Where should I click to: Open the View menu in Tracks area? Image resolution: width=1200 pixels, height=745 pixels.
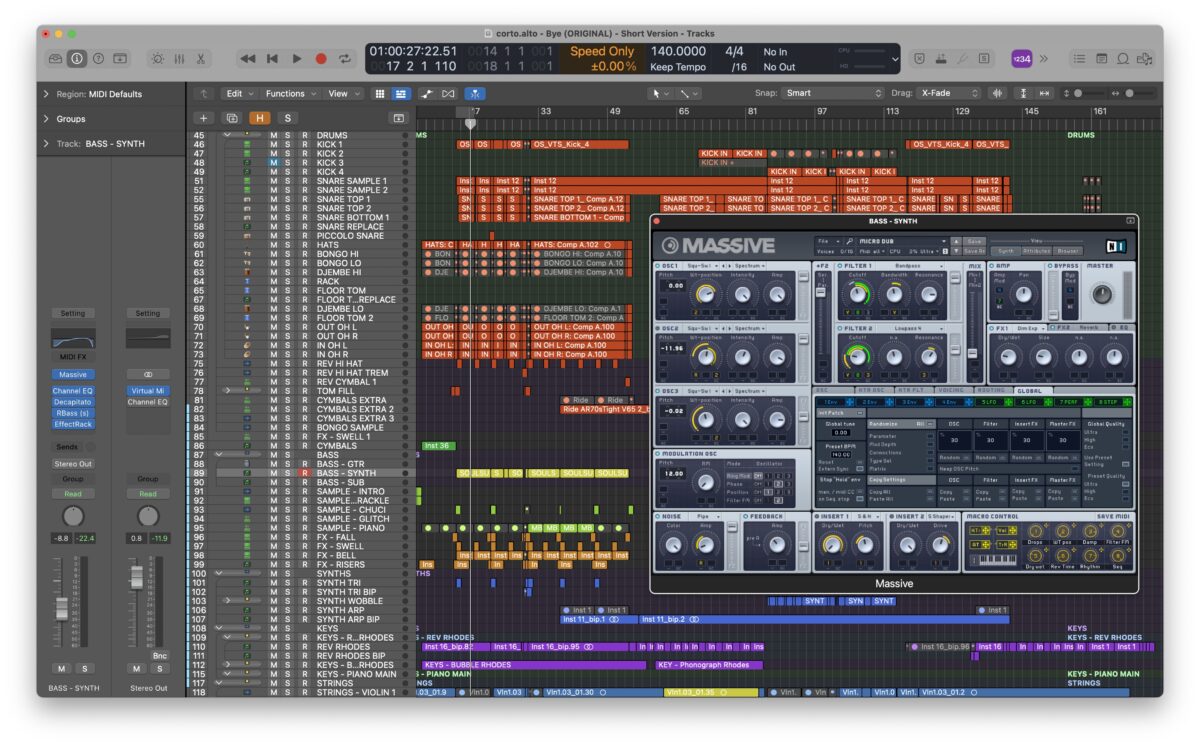[343, 93]
